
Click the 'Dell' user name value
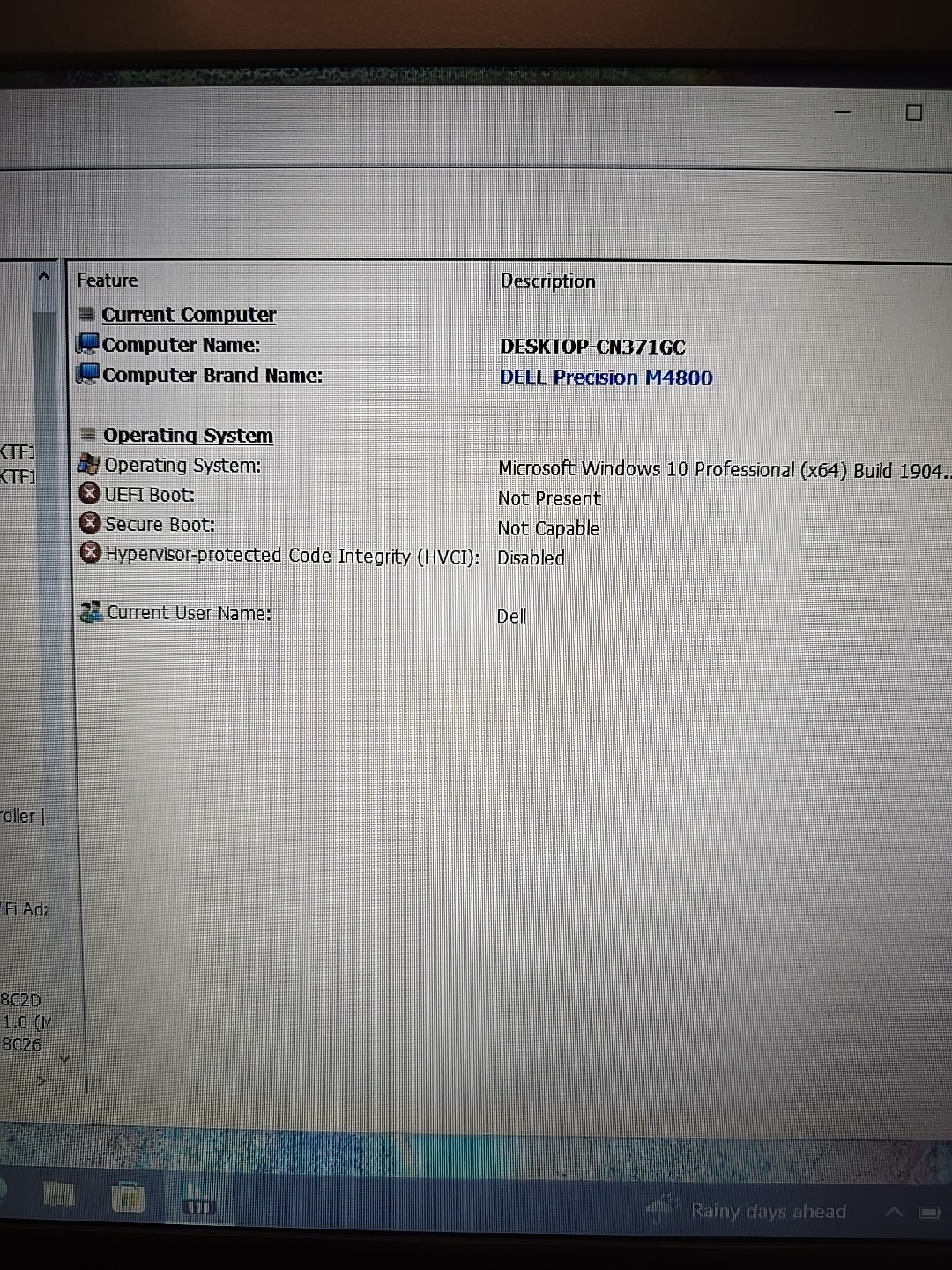pos(511,616)
